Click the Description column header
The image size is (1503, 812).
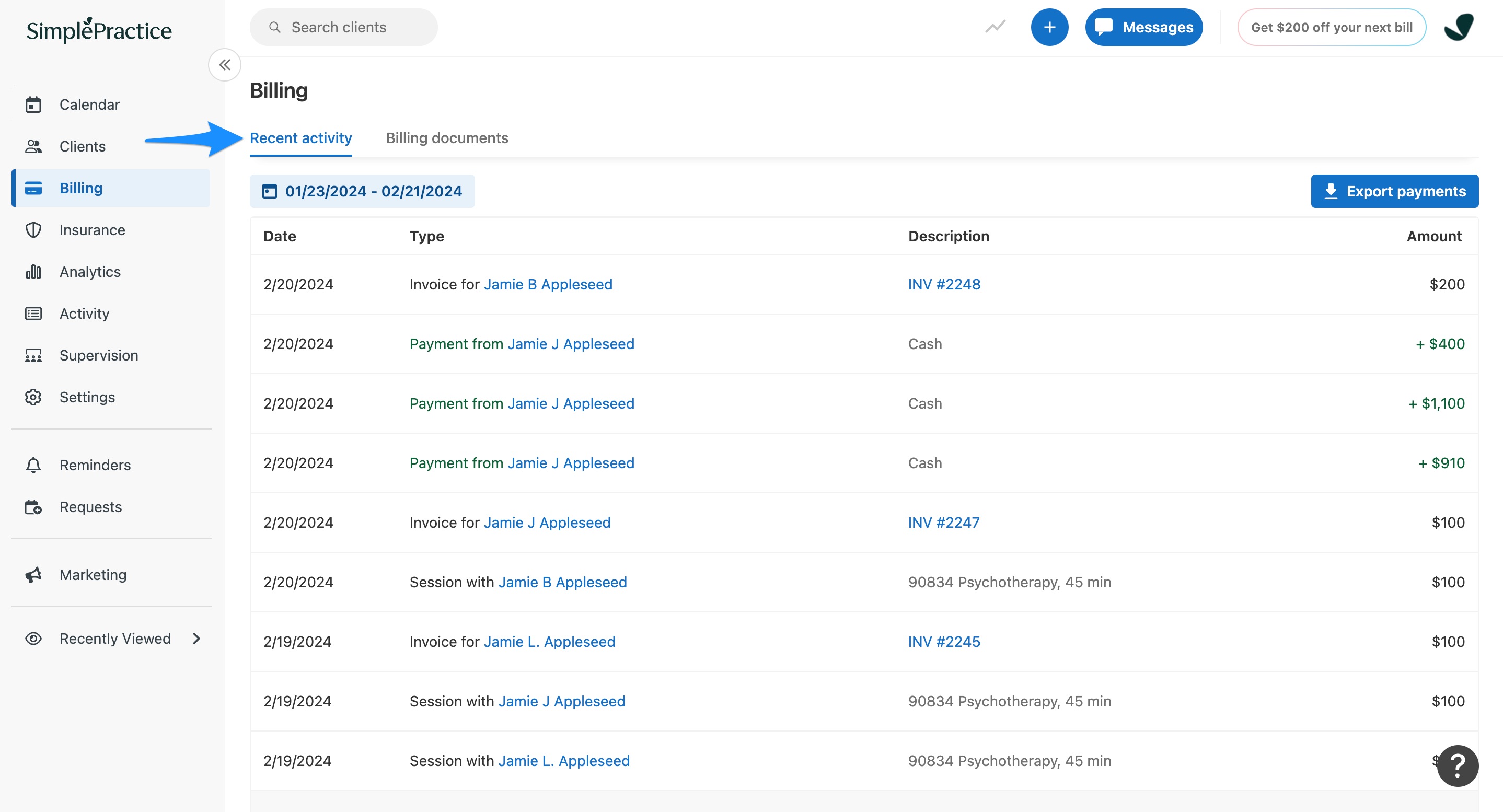[x=949, y=236]
